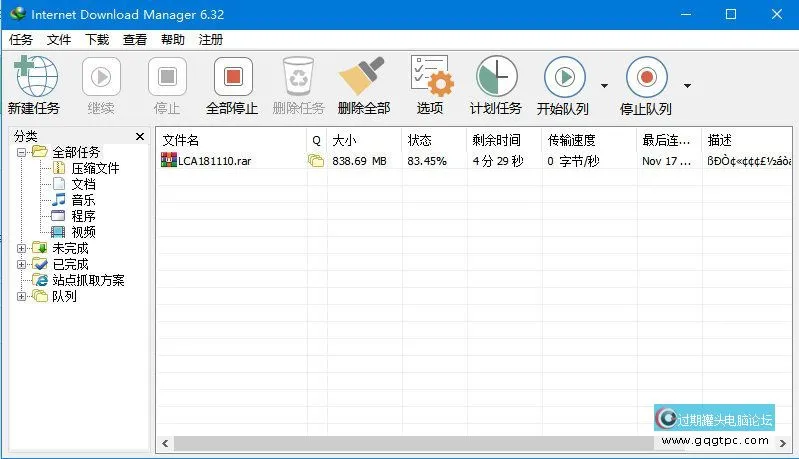The width and height of the screenshot is (799, 459).
Task: Click the 继续 resume toolbar icon
Action: click(x=101, y=76)
